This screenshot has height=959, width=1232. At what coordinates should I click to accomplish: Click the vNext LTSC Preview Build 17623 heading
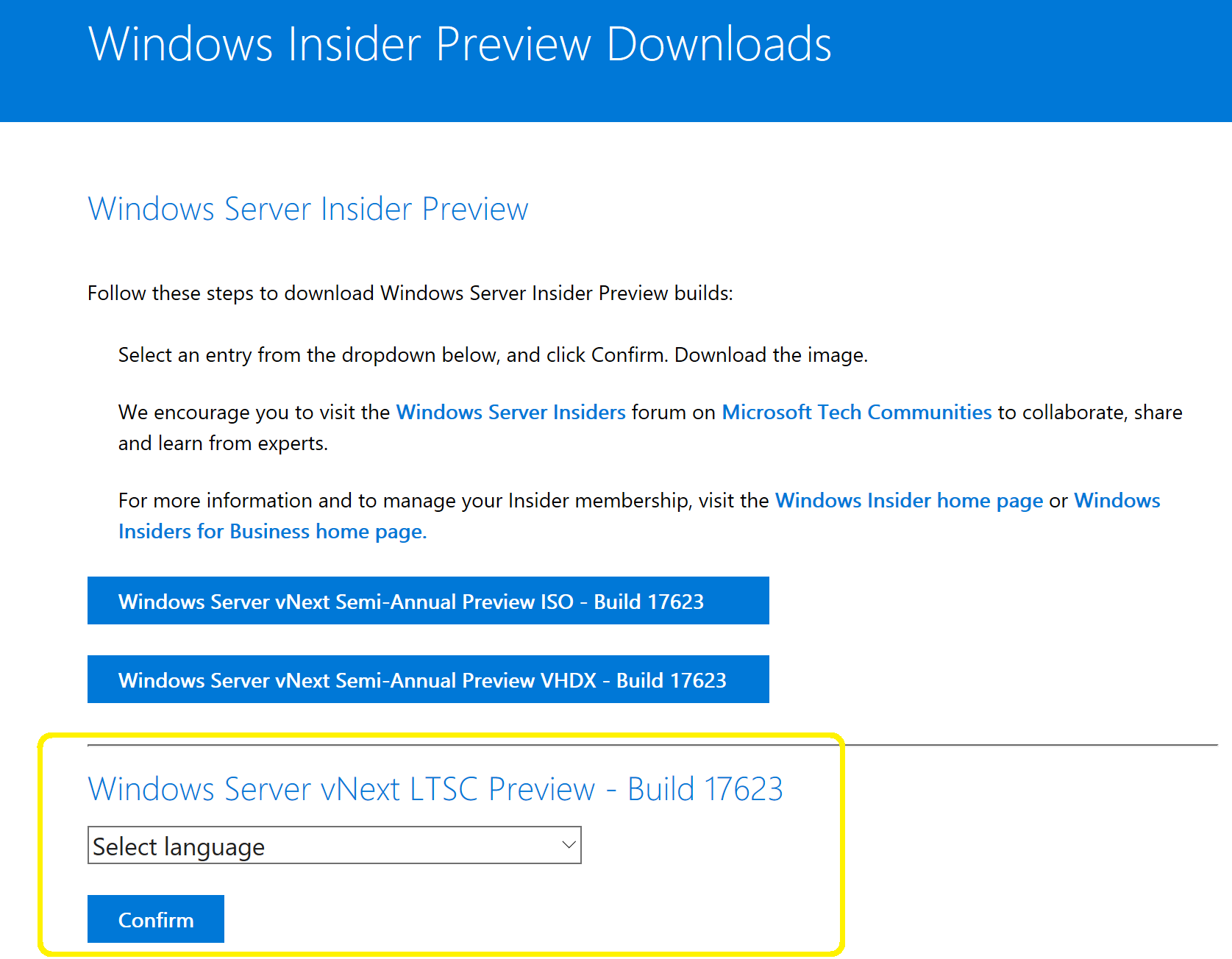(435, 789)
